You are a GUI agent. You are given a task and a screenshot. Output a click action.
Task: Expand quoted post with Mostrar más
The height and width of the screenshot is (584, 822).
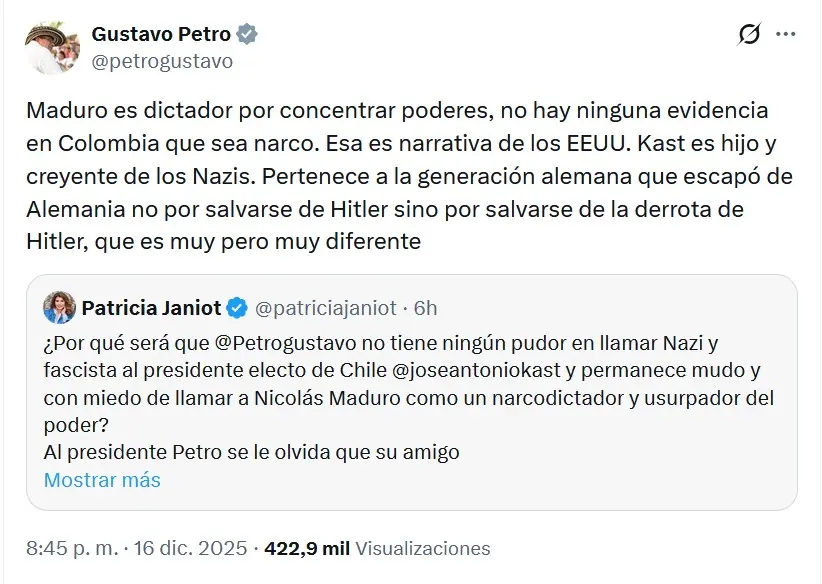click(x=102, y=480)
